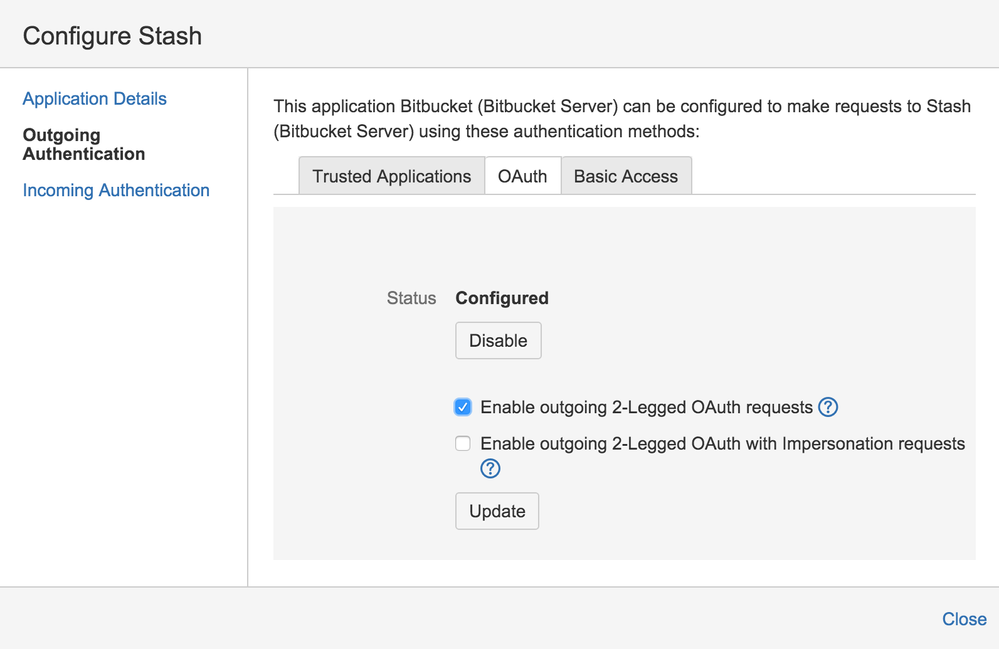Open Application Details in the sidebar
999x649 pixels.
pyautogui.click(x=95, y=99)
